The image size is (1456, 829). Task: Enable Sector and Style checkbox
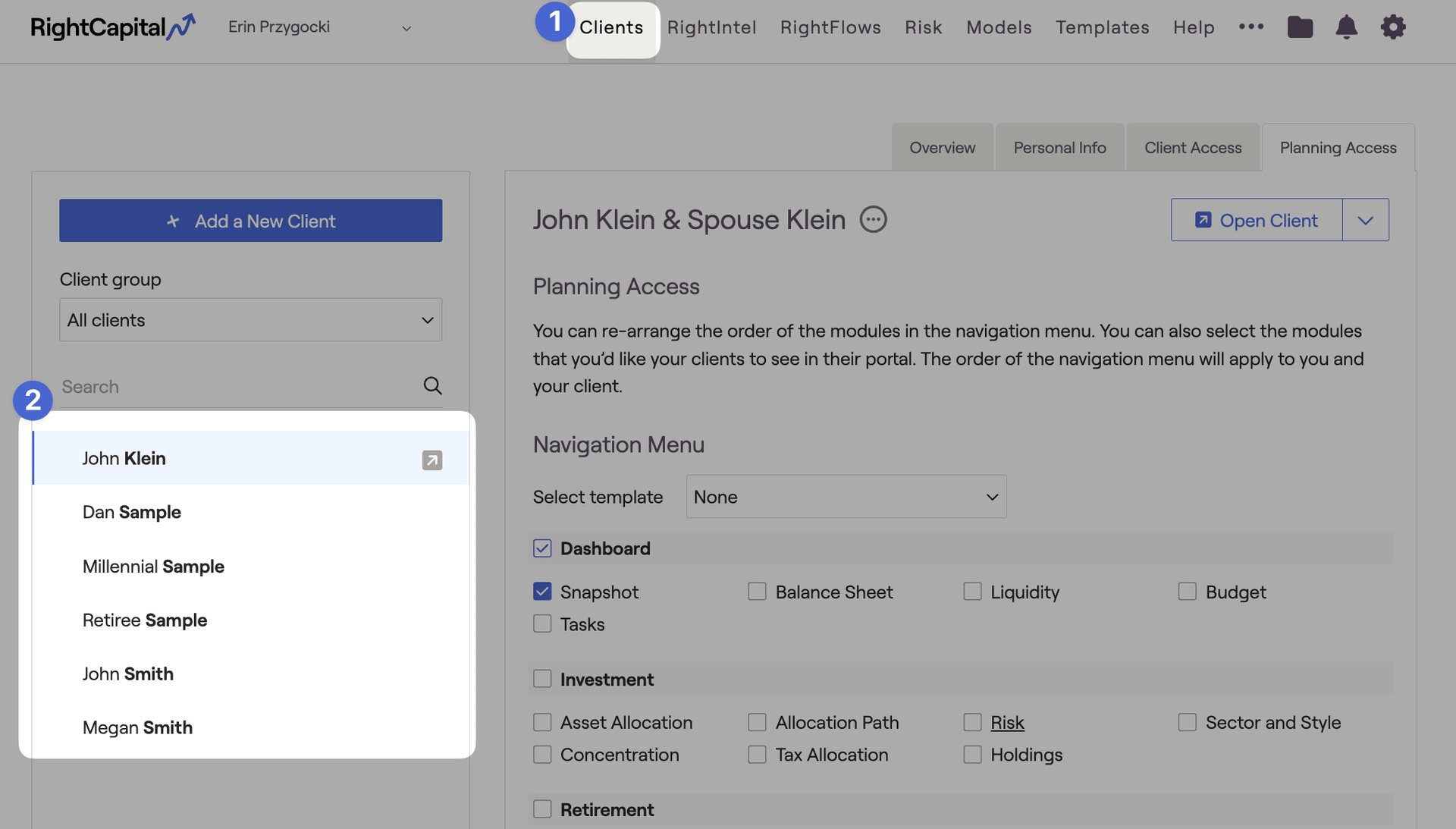pos(1188,722)
